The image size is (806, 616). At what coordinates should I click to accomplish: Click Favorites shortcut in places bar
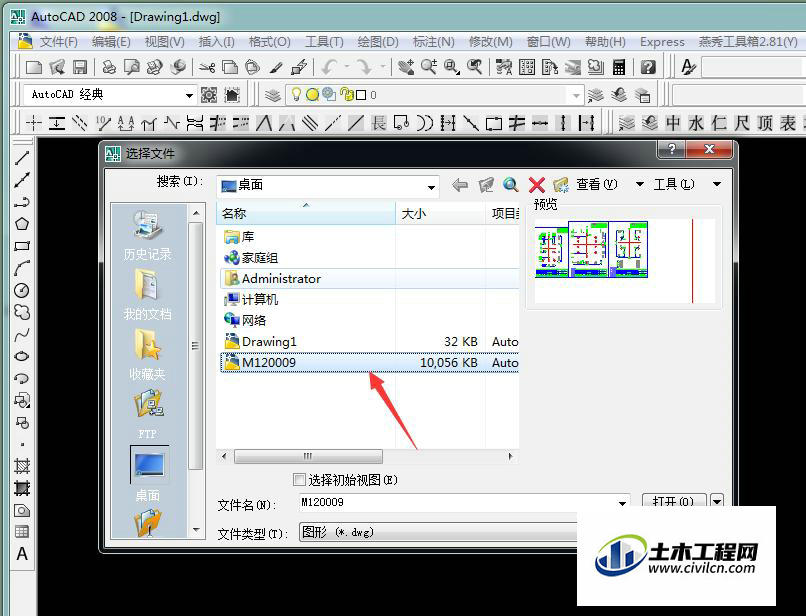point(148,355)
